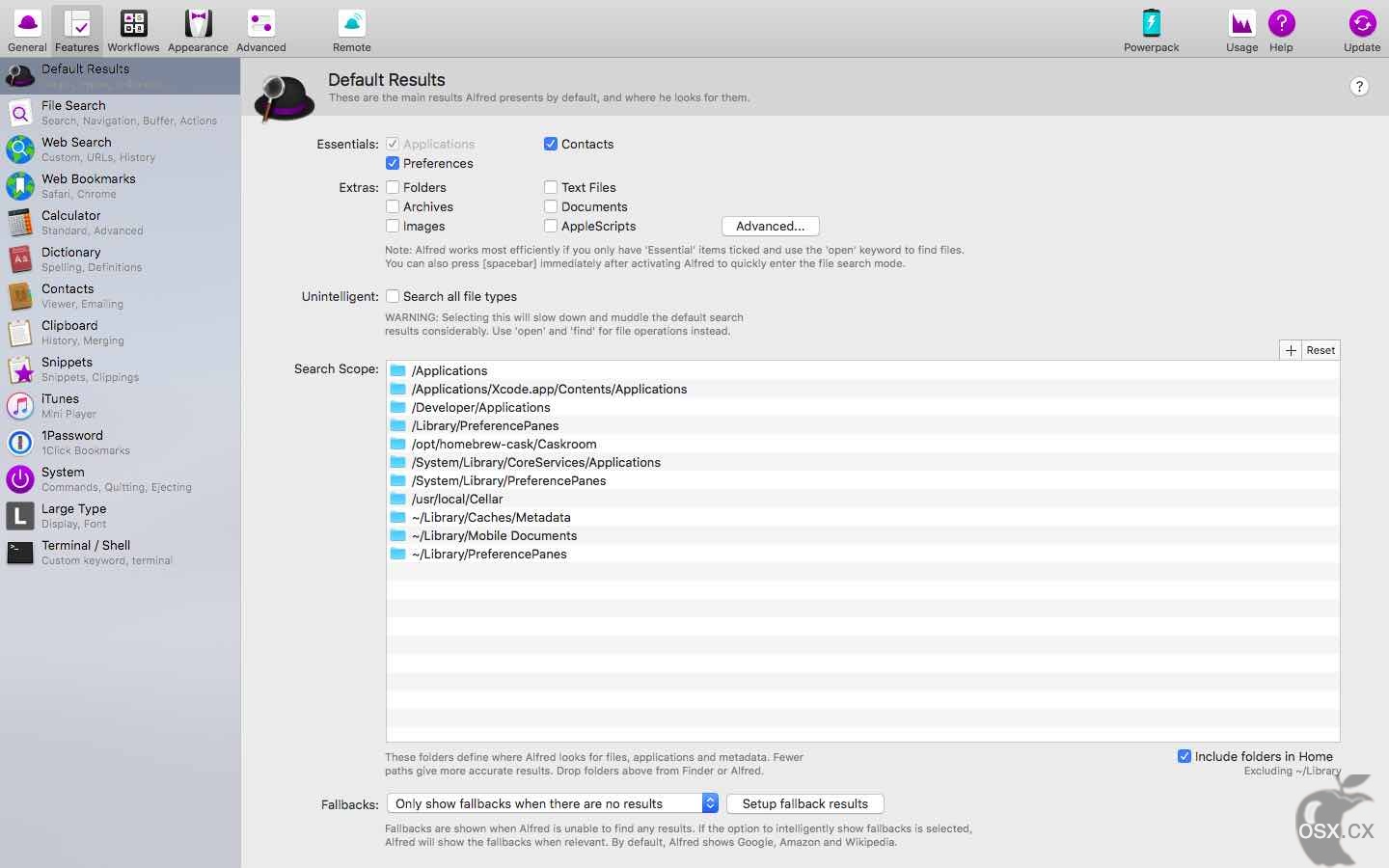Add a search scope folder with plus
The height and width of the screenshot is (868, 1389).
1291,350
